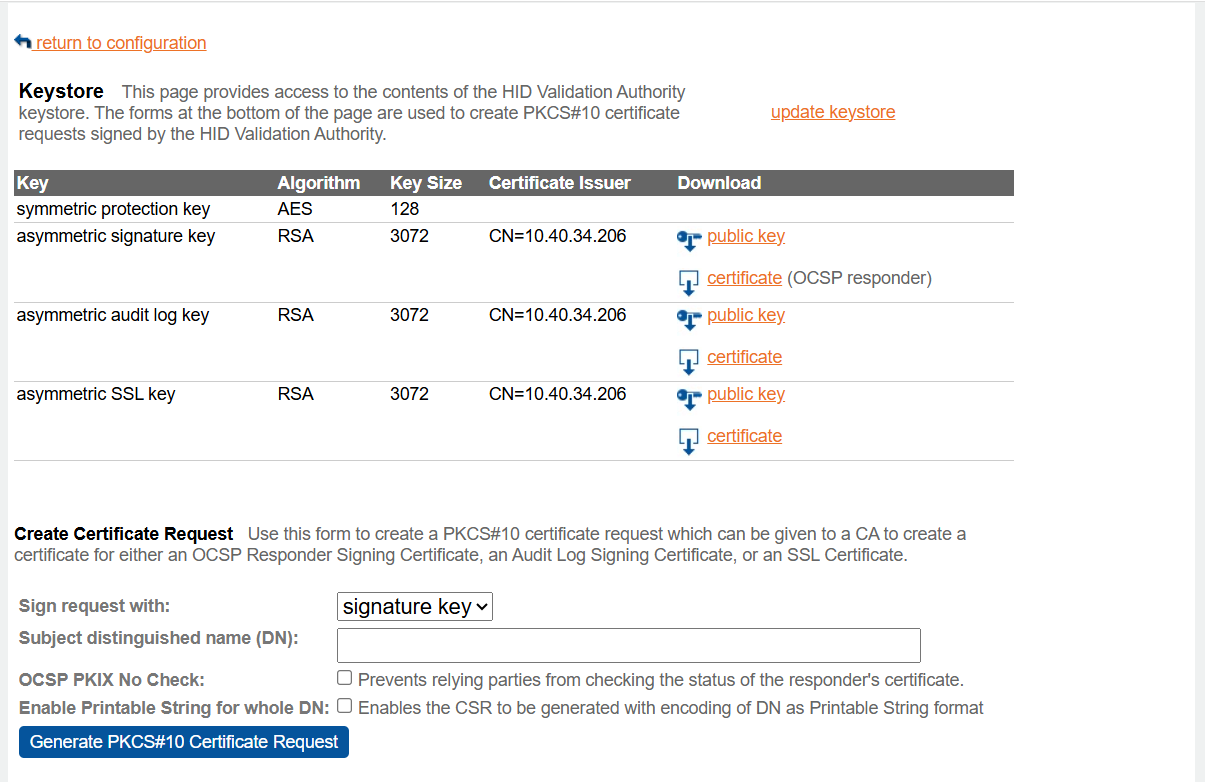This screenshot has width=1205, height=782.
Task: Download the asymmetric signature key public key link
Action: click(x=746, y=236)
